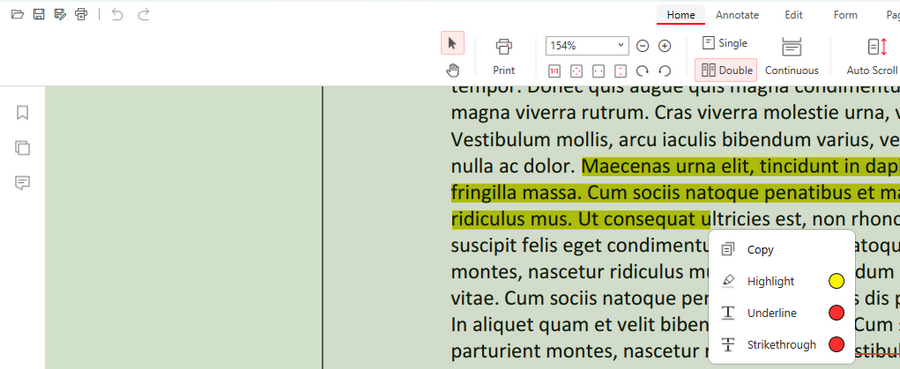The image size is (900, 369).
Task: Open the Form tab
Action: coord(845,15)
